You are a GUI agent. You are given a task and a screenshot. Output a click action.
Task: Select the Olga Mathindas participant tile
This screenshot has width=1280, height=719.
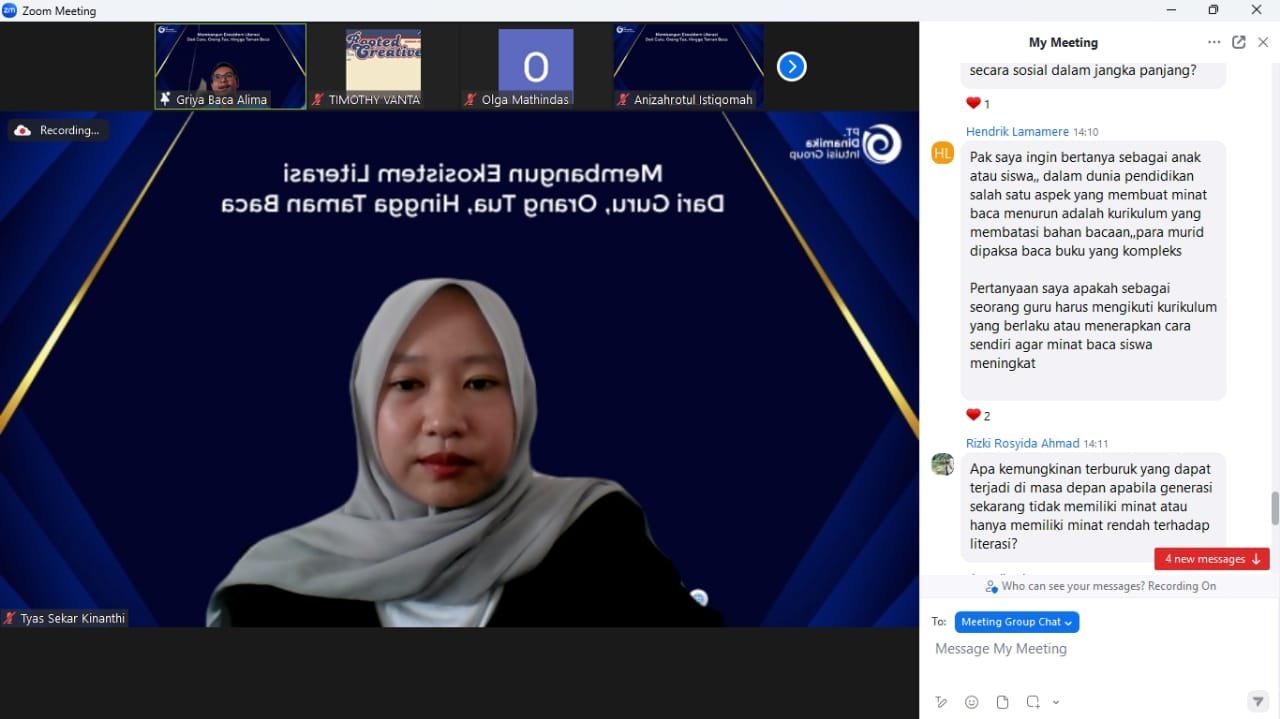click(x=535, y=66)
